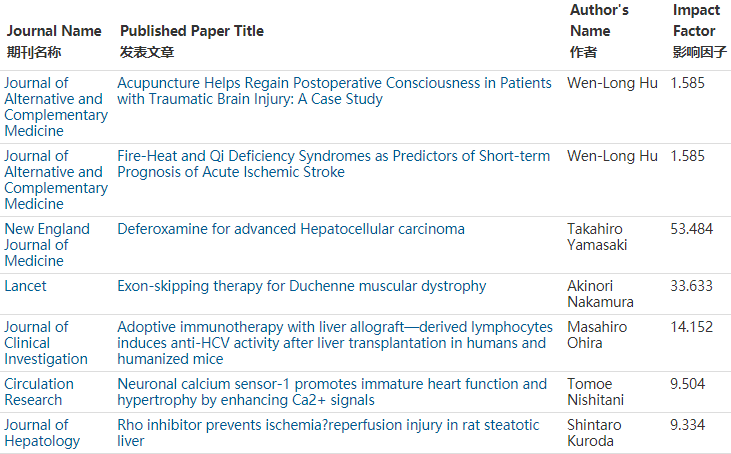Open the Journal of Clinical Investigation link
Image resolution: width=731 pixels, height=454 pixels.
[46, 343]
